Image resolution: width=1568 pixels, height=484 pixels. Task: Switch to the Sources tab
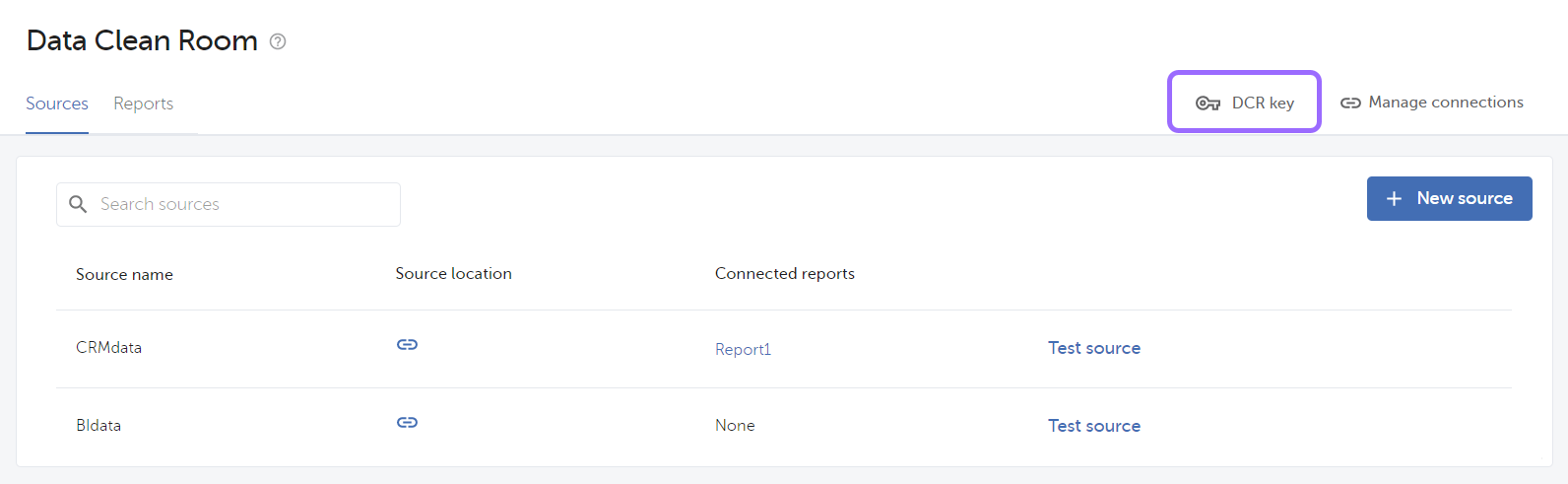coord(57,104)
